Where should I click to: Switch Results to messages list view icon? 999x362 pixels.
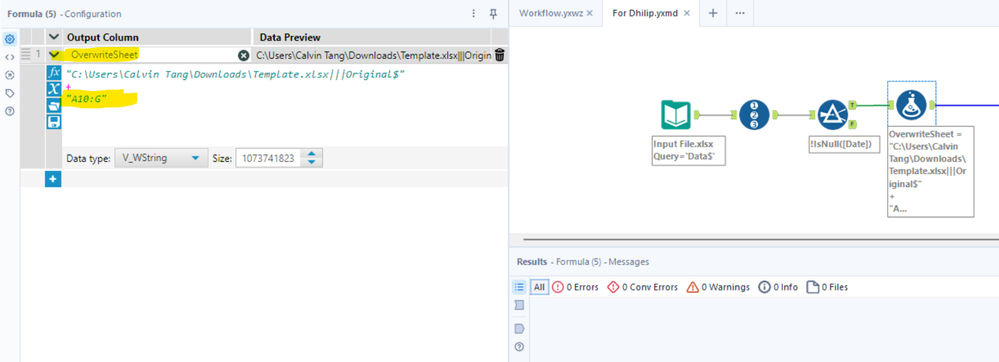(519, 287)
